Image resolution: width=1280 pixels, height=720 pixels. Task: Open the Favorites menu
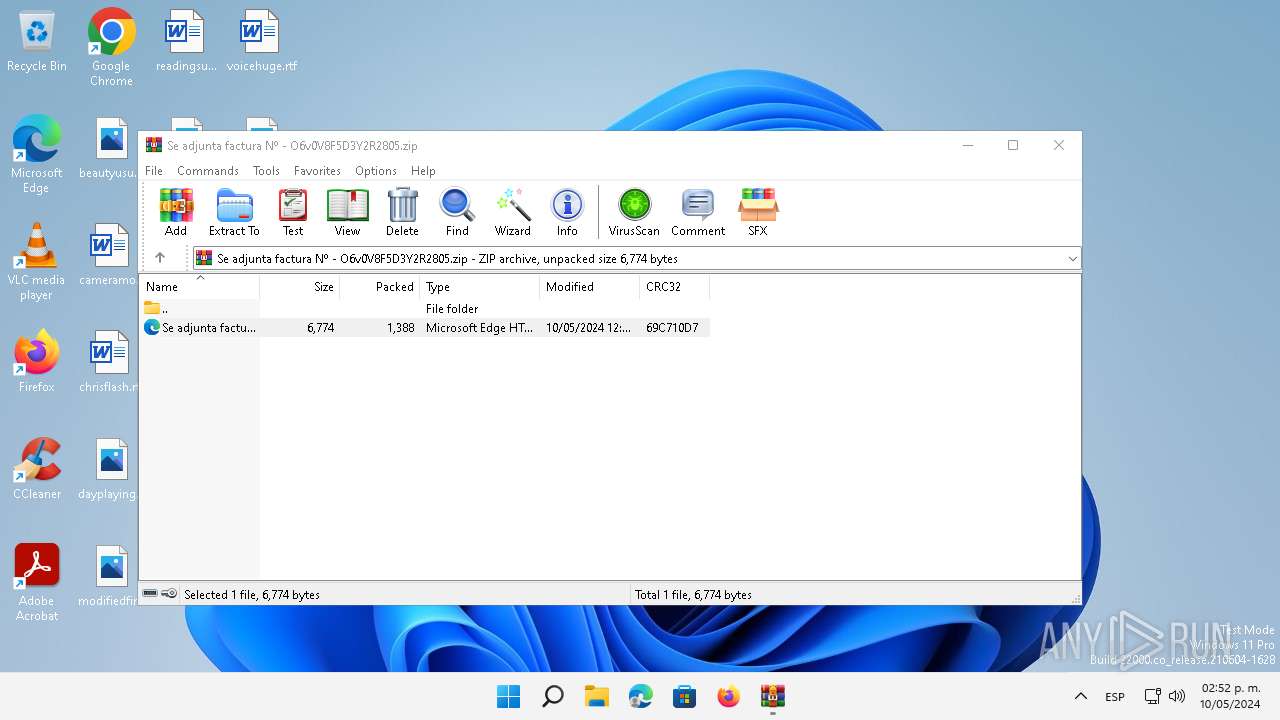[317, 171]
